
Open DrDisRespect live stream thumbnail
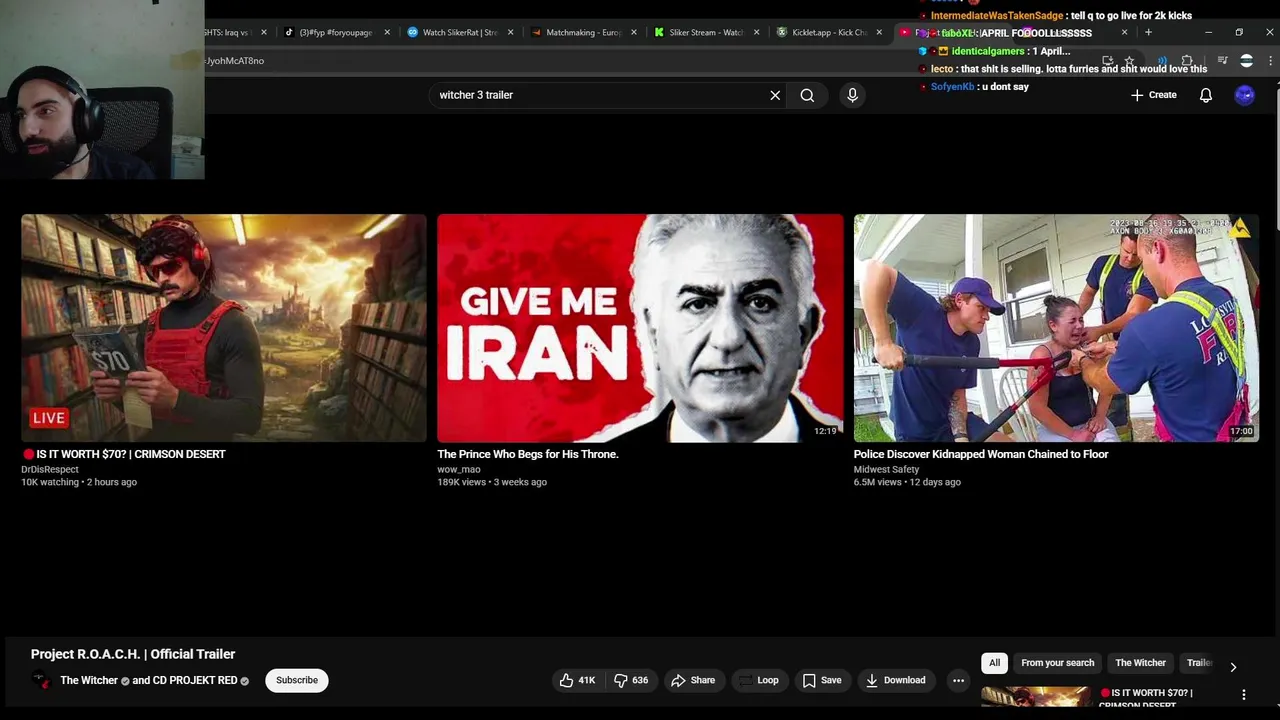click(224, 328)
